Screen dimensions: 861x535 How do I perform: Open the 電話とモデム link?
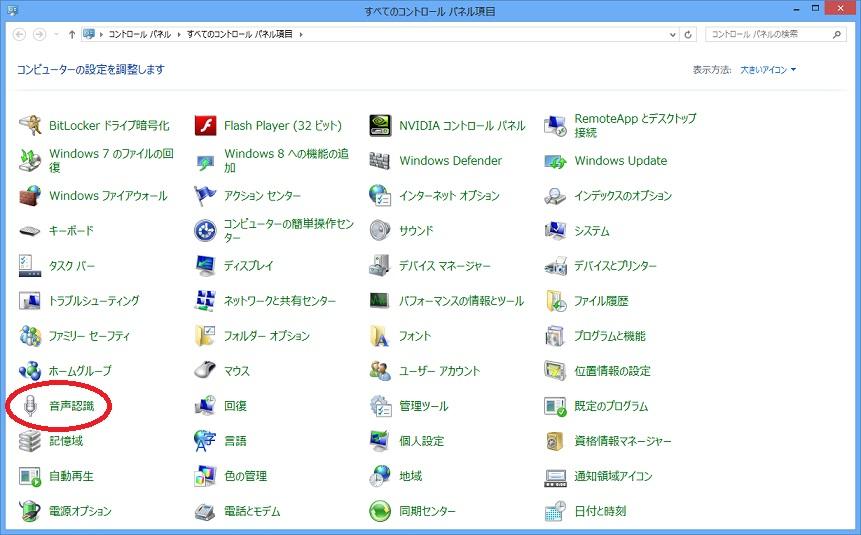[252, 511]
